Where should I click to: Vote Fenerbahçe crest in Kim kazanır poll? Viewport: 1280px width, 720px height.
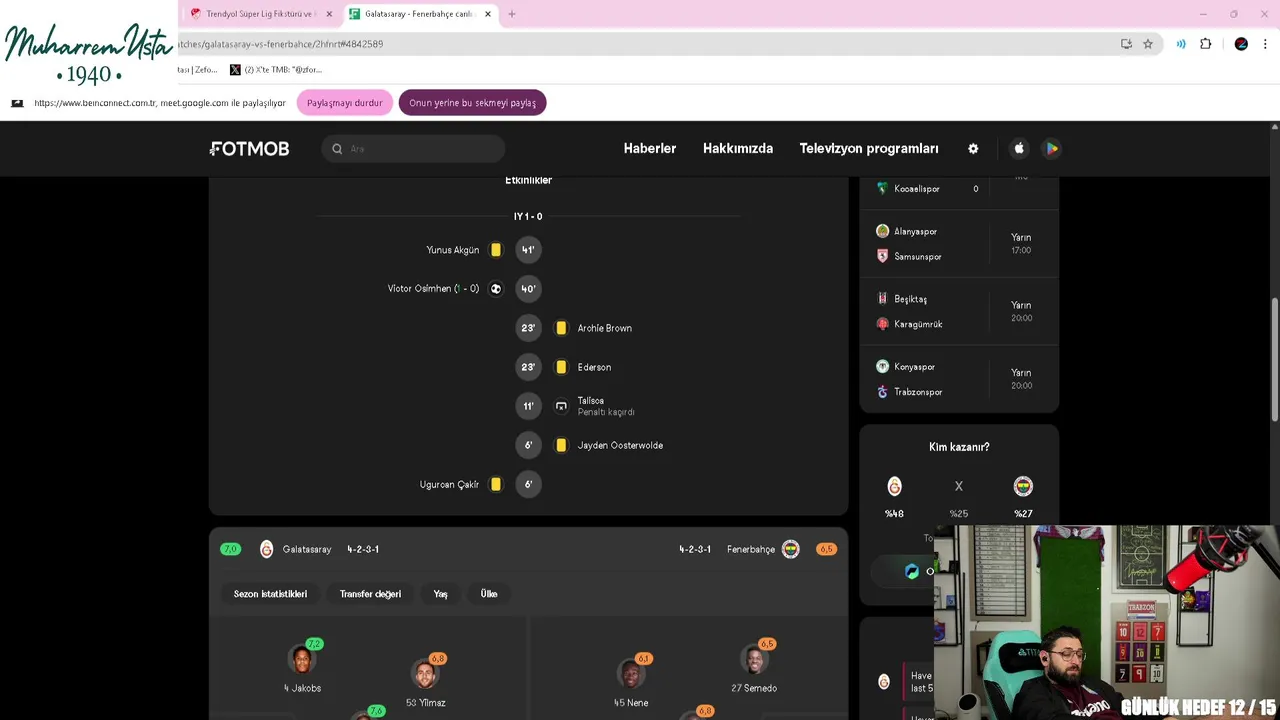pos(1023,486)
